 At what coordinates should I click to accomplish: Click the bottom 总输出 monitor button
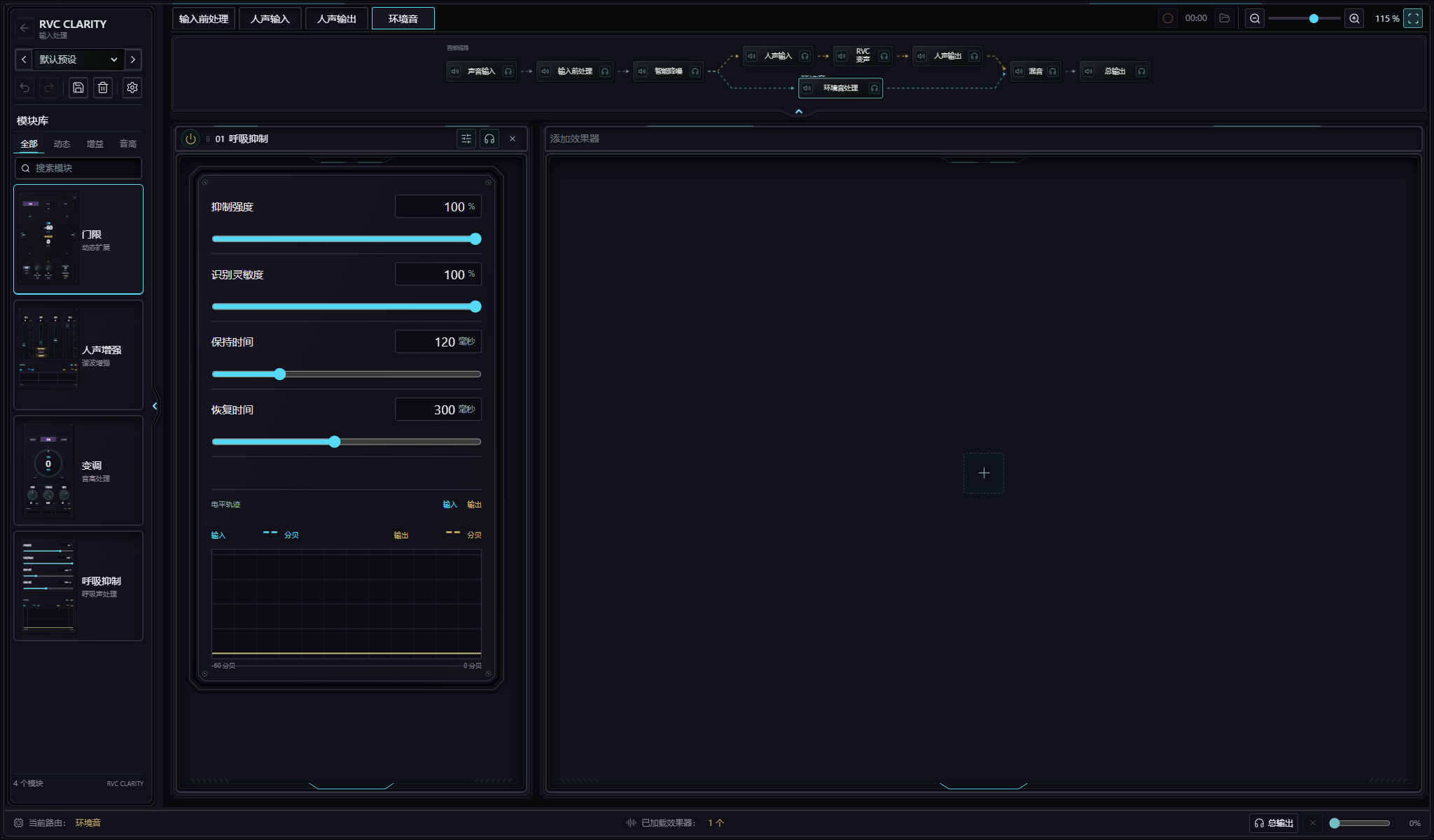(1274, 822)
